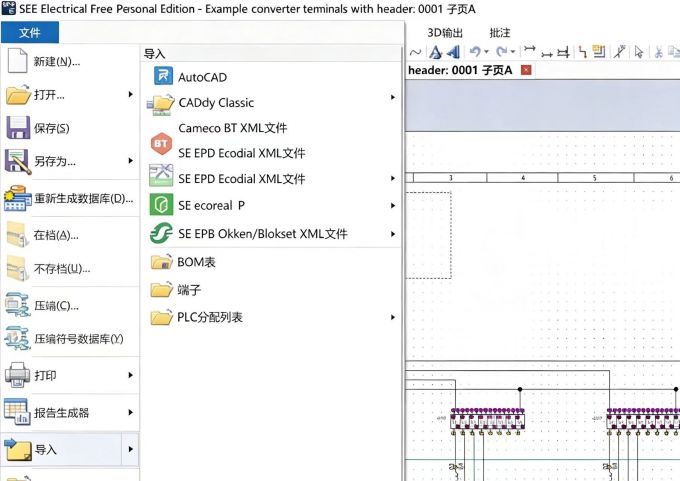Viewport: 680px width, 481px height.
Task: Choose the 导入 entry in file menu
Action: [70, 449]
